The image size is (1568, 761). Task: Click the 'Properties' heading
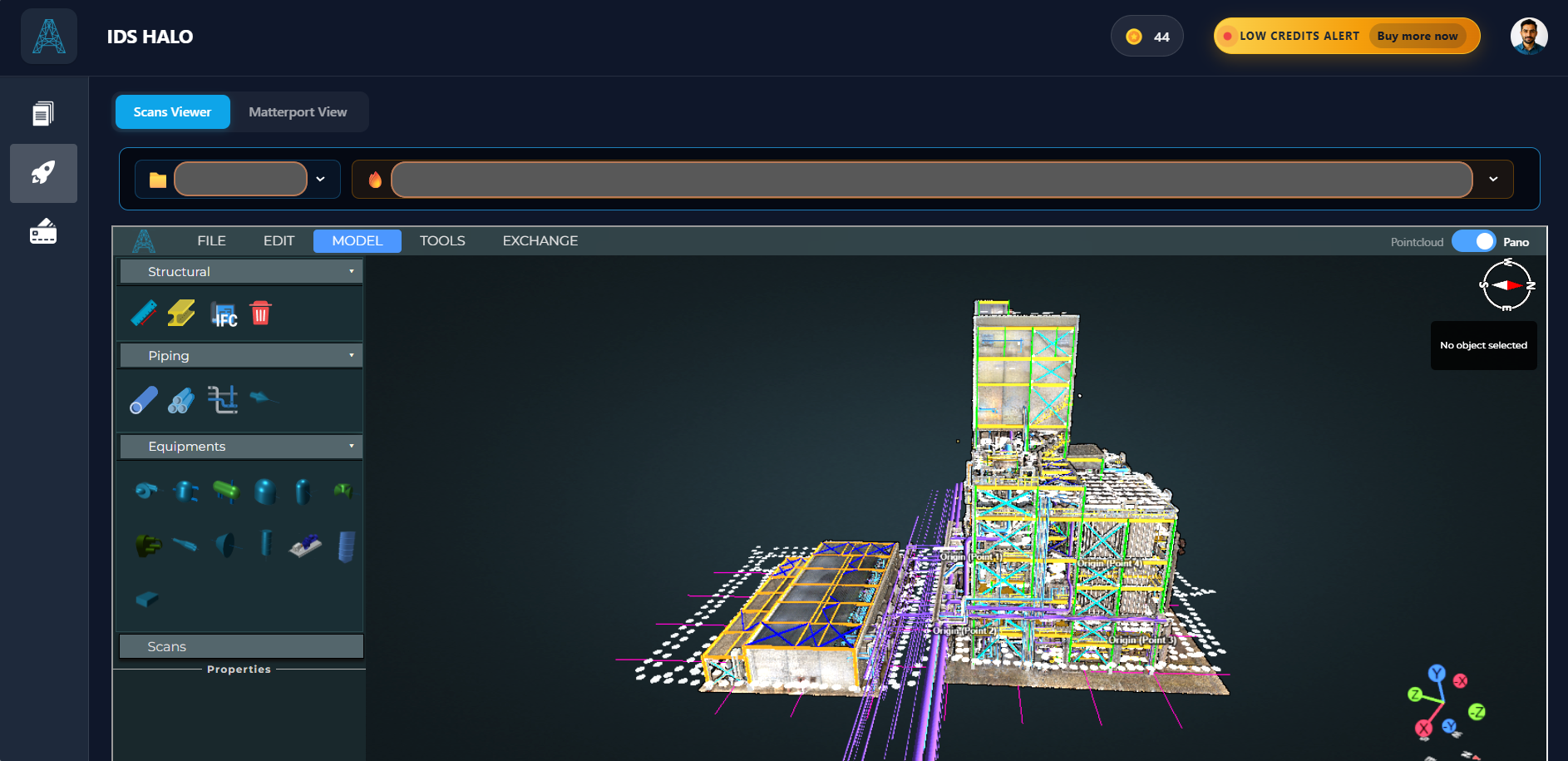pos(239,669)
